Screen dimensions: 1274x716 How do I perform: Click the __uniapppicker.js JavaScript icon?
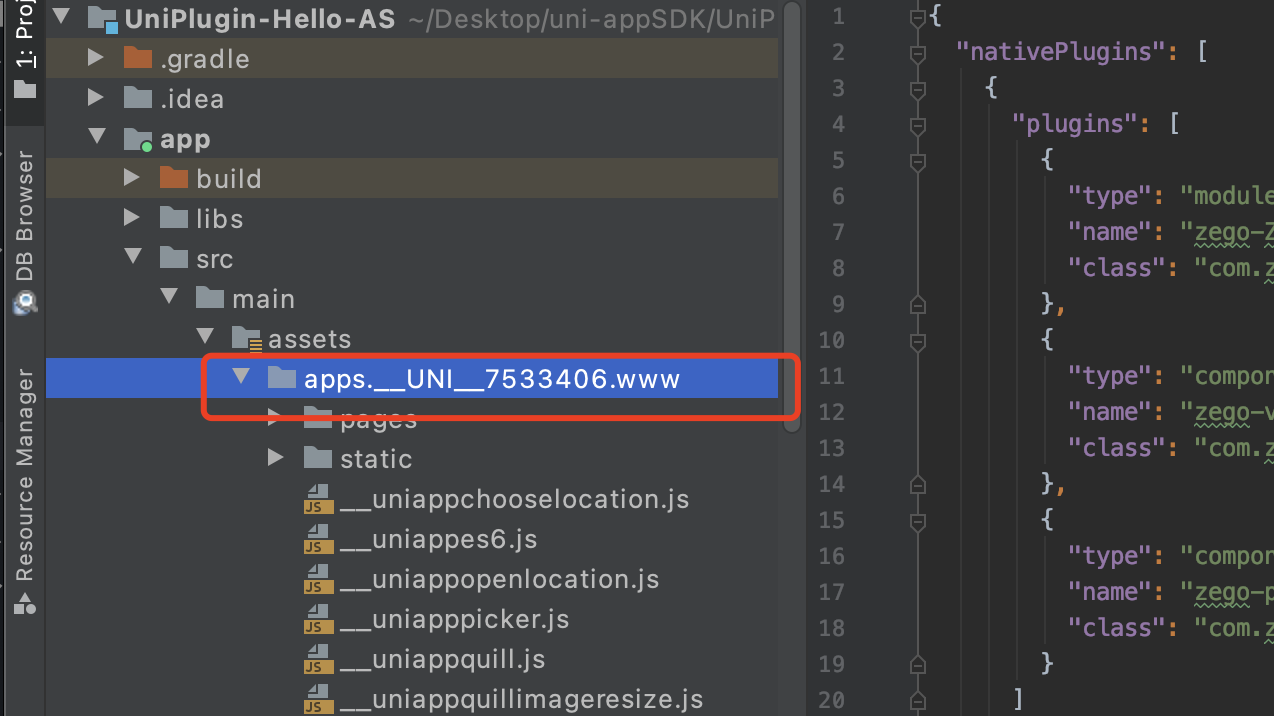pos(318,619)
